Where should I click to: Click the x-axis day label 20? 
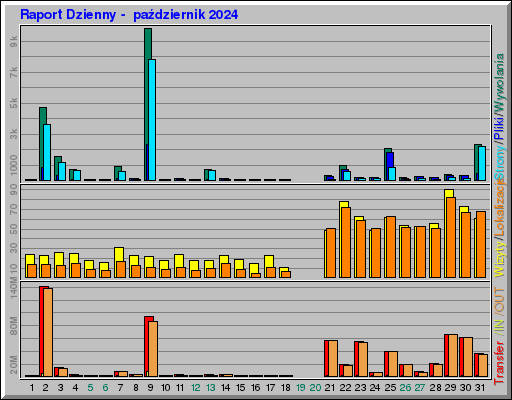click(315, 388)
